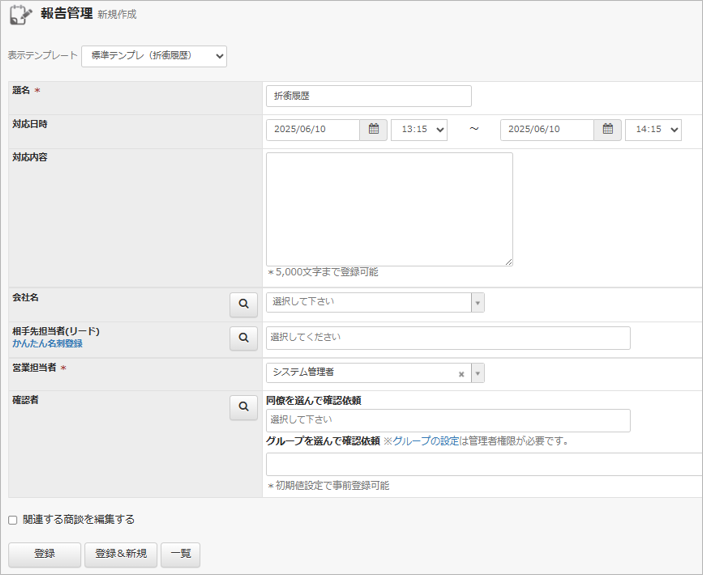
Task: Open the end date calendar picker
Action: pyautogui.click(x=607, y=130)
